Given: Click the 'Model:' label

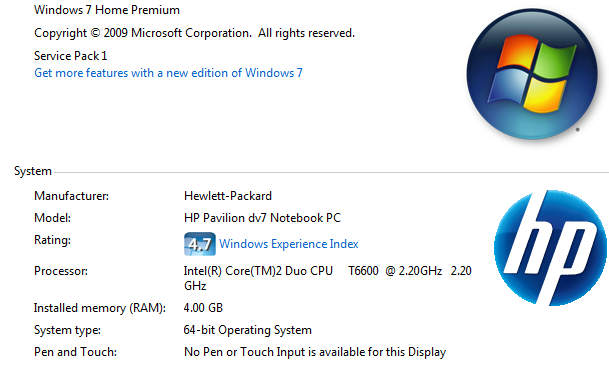Looking at the screenshot, I should pos(52,218).
